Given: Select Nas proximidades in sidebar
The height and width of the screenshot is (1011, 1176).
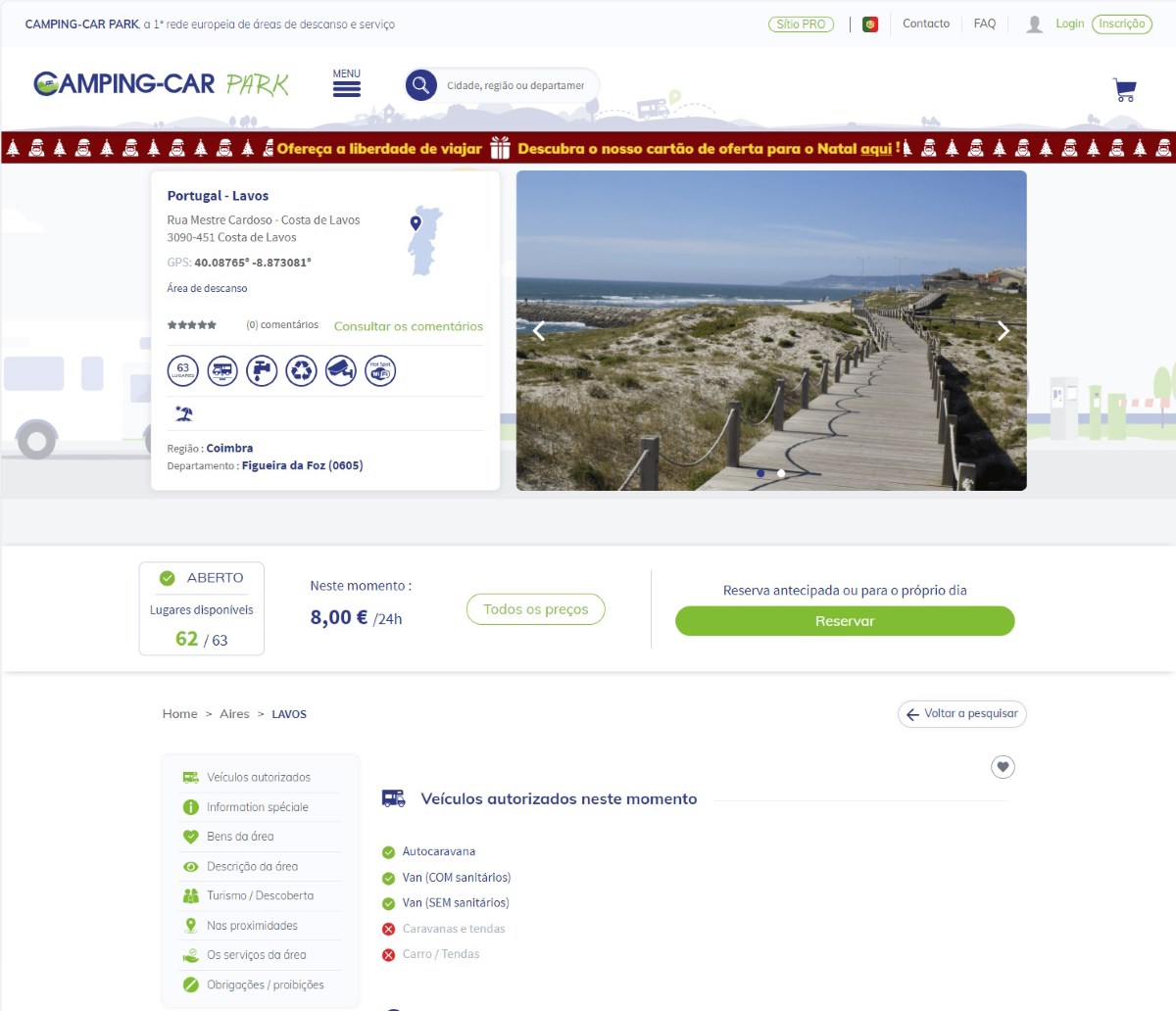Looking at the screenshot, I should coord(252,926).
